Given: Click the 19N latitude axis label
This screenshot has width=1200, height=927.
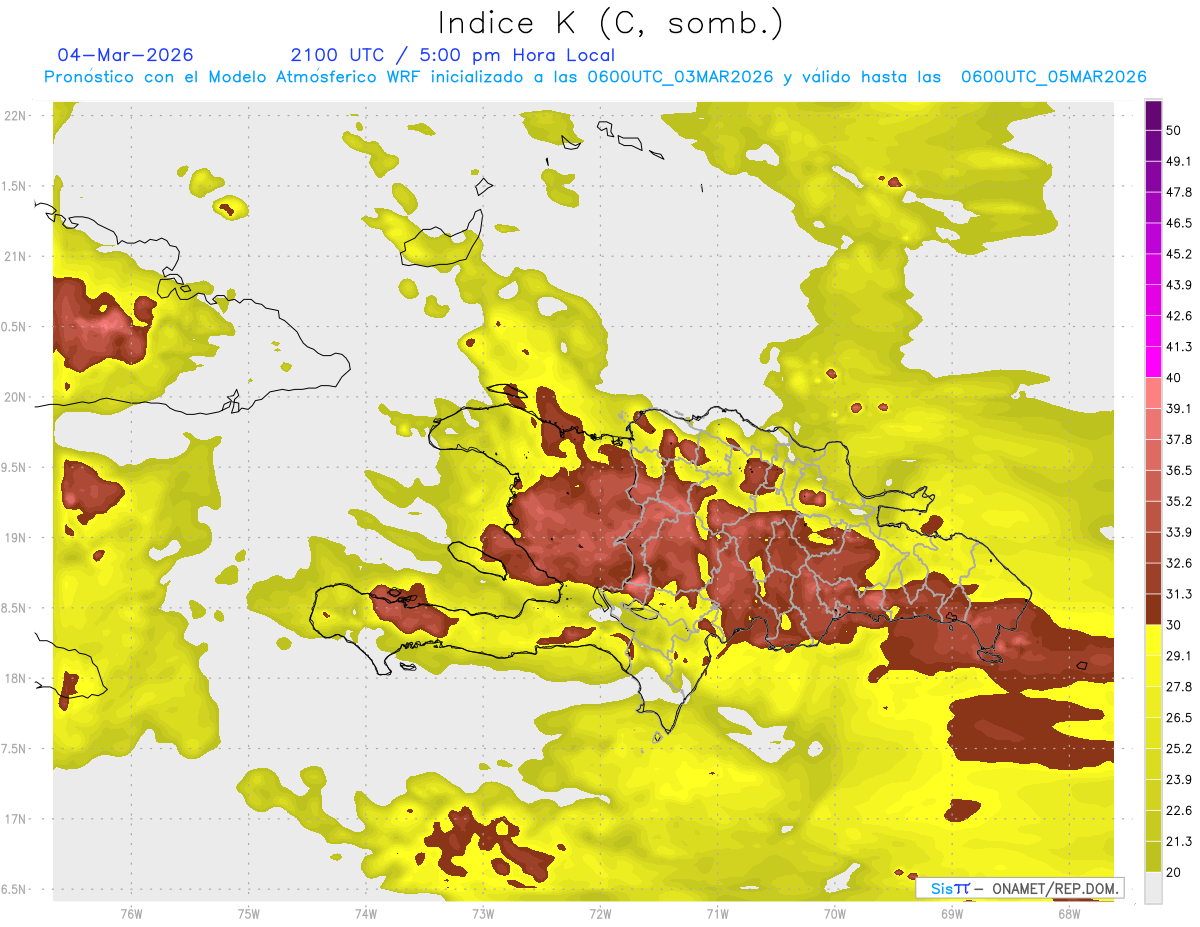Looking at the screenshot, I should (14, 537).
